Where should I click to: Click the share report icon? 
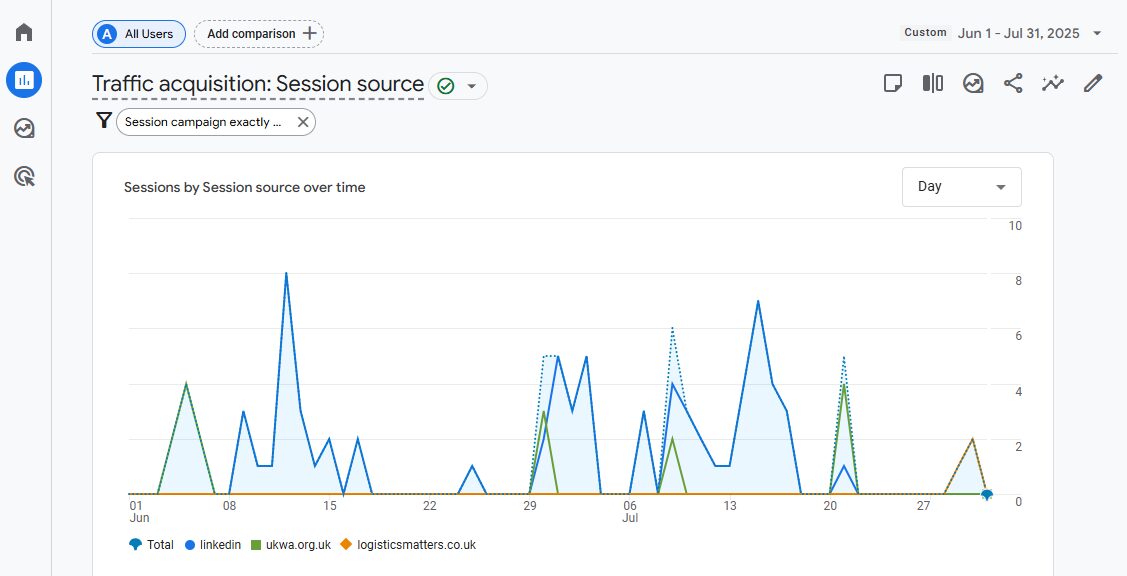pos(1013,83)
